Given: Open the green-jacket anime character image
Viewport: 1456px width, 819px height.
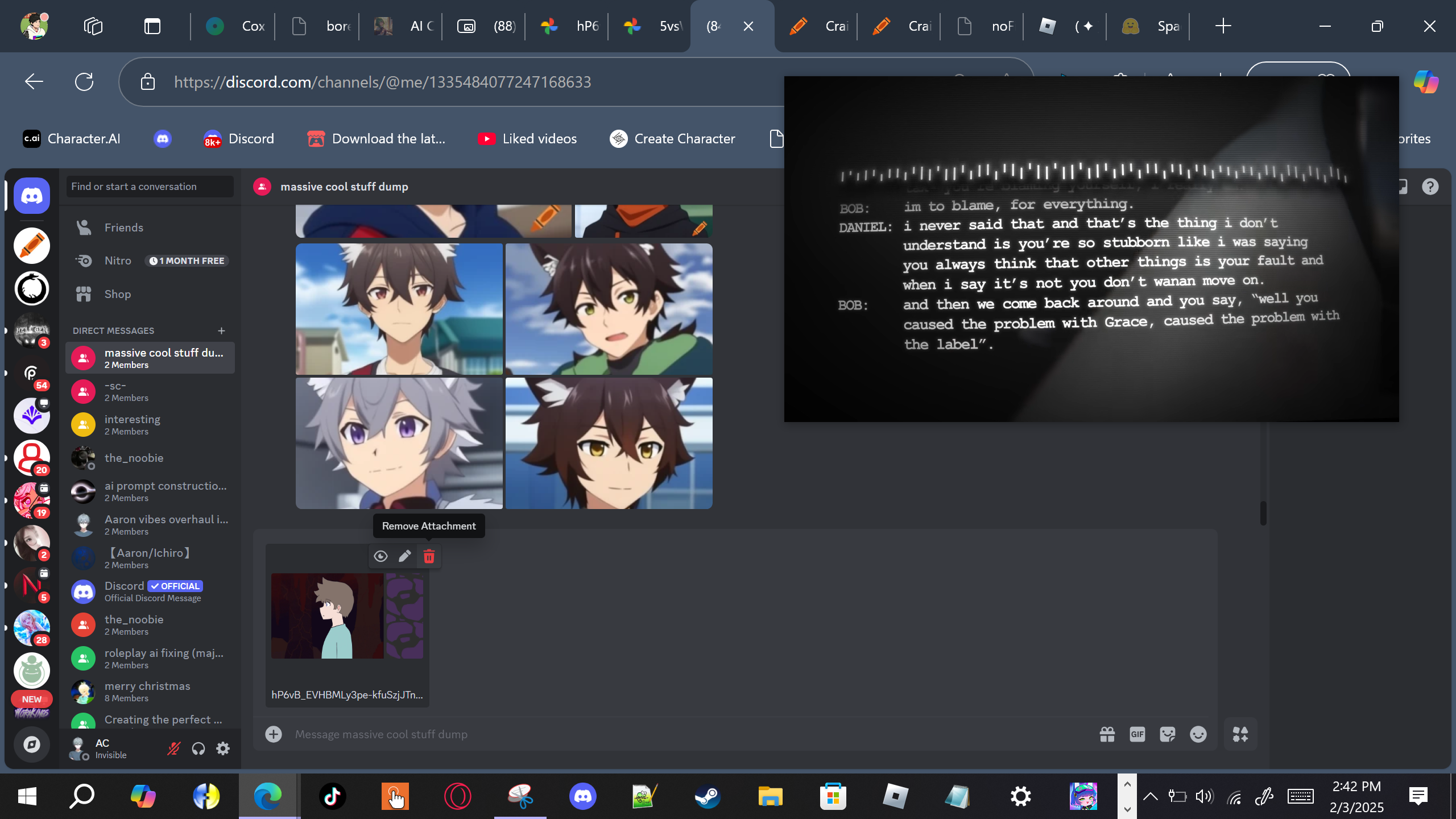Looking at the screenshot, I should point(609,309).
